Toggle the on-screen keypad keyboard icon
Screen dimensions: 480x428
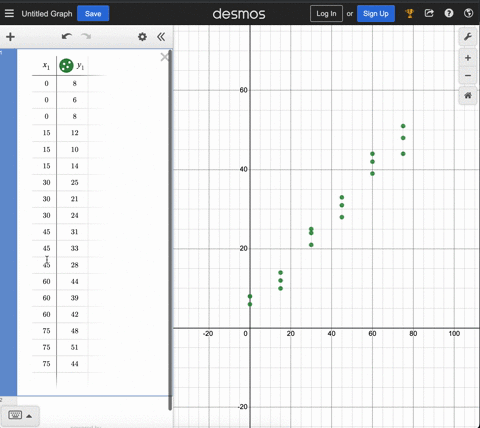tap(15, 415)
